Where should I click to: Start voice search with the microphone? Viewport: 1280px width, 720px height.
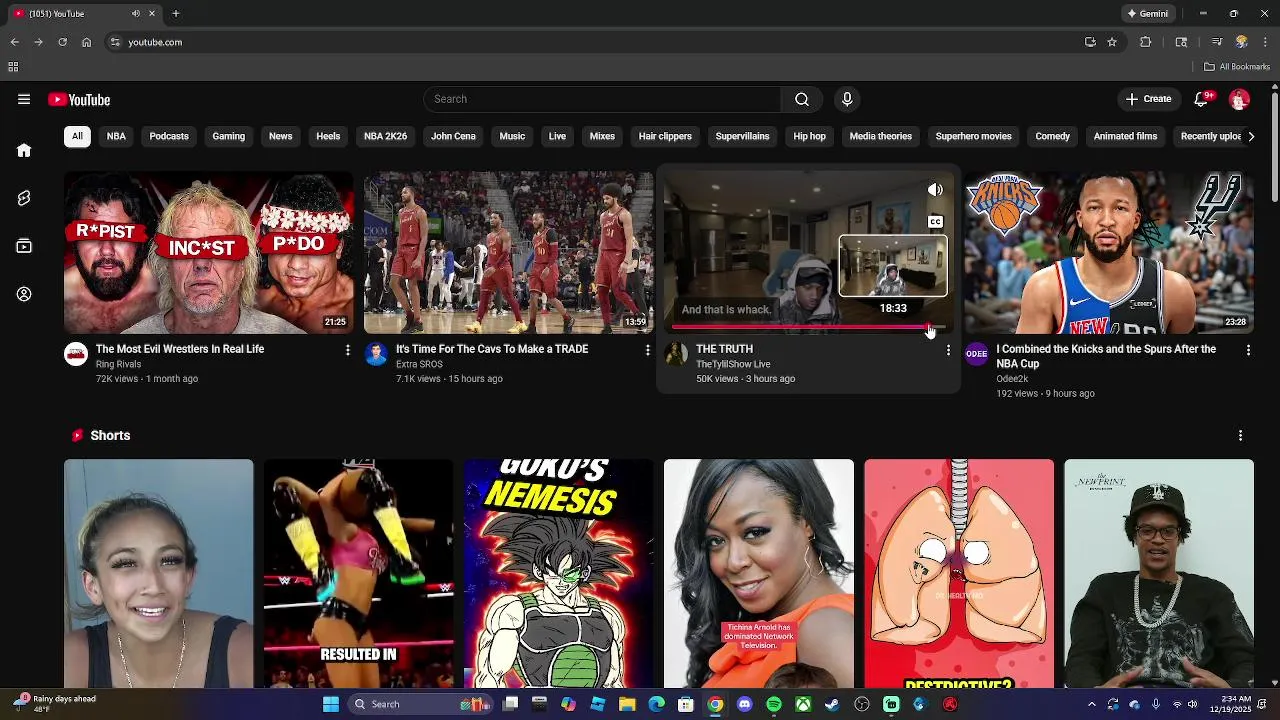tap(847, 99)
